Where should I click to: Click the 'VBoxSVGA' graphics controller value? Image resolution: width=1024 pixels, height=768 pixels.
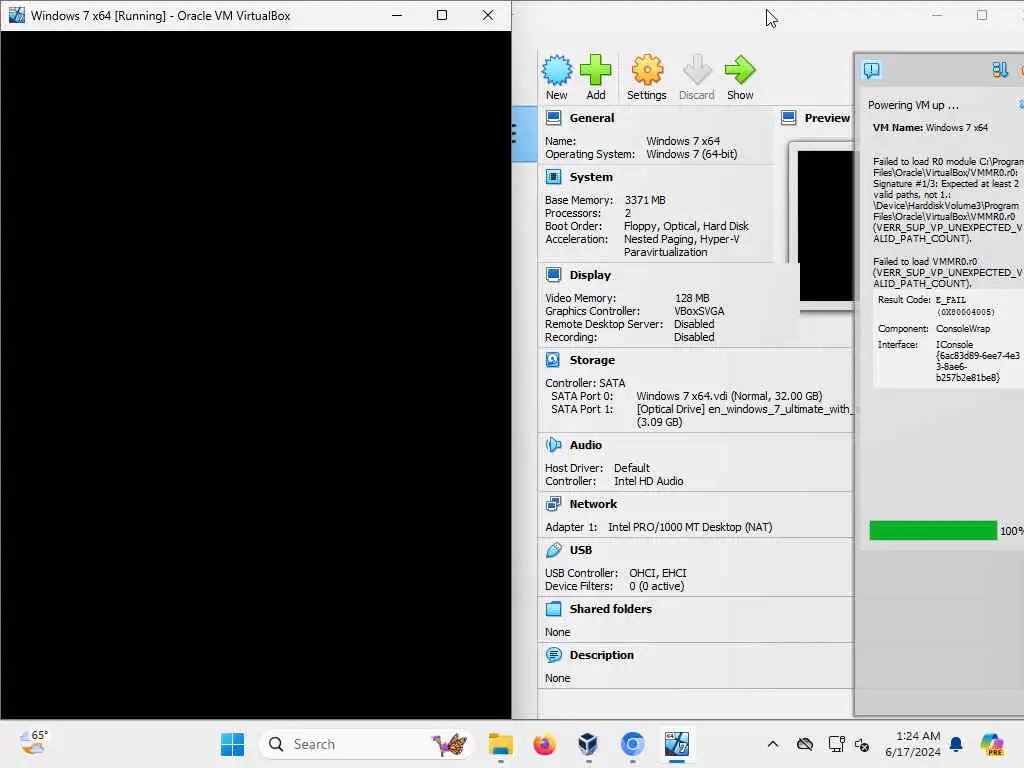699,311
